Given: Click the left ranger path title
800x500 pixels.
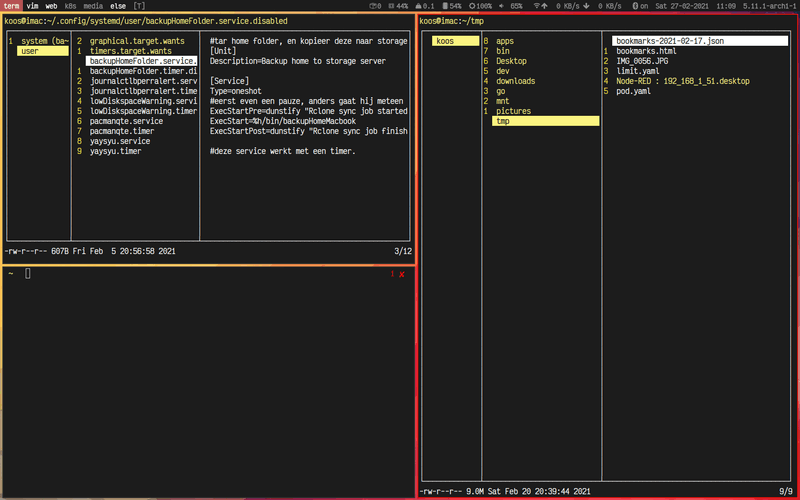Looking at the screenshot, I should point(146,21).
